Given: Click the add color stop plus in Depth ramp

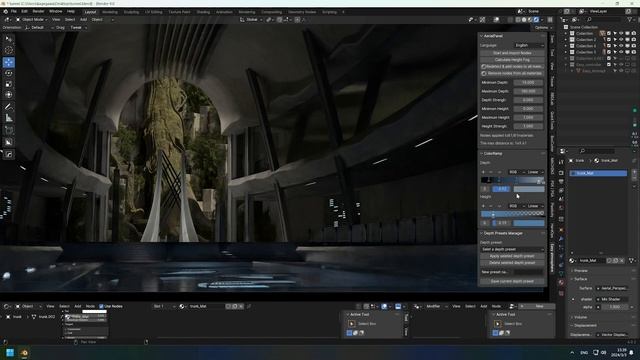Looking at the screenshot, I should (484, 172).
